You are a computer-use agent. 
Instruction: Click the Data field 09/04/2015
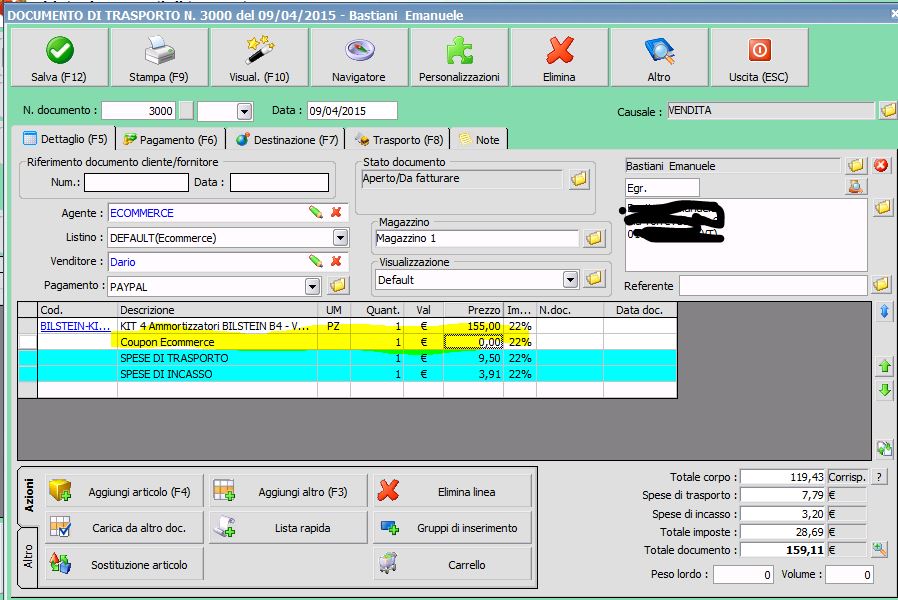point(352,110)
